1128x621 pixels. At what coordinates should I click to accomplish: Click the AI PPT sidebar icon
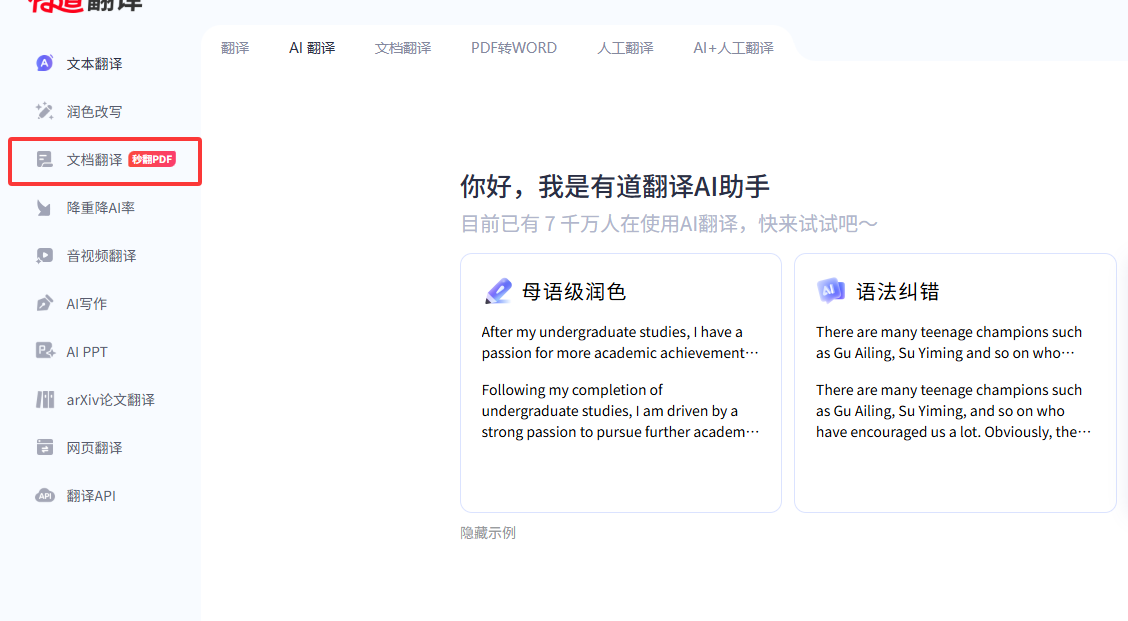[x=44, y=352]
